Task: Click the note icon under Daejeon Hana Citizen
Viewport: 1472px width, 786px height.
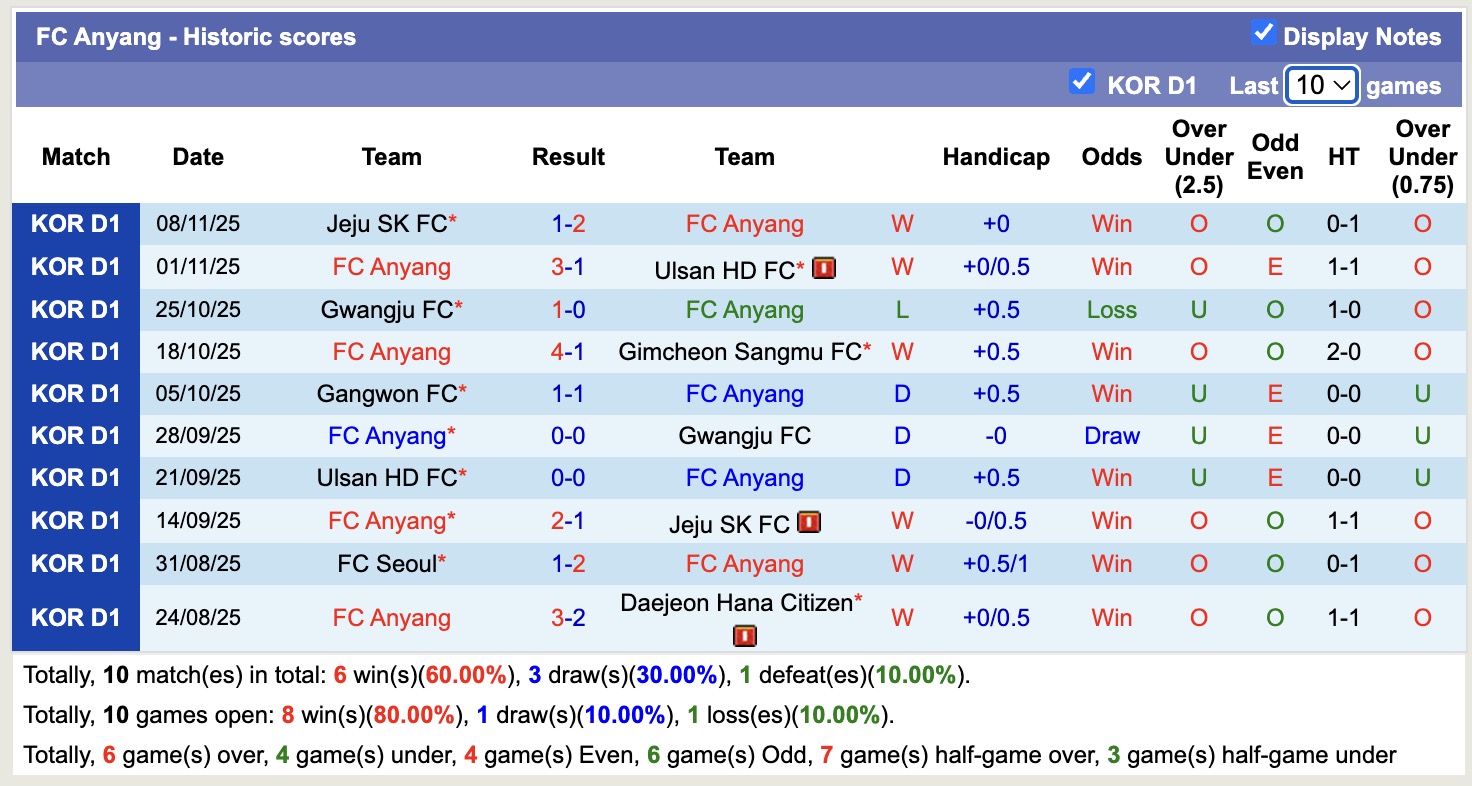Action: pos(744,635)
